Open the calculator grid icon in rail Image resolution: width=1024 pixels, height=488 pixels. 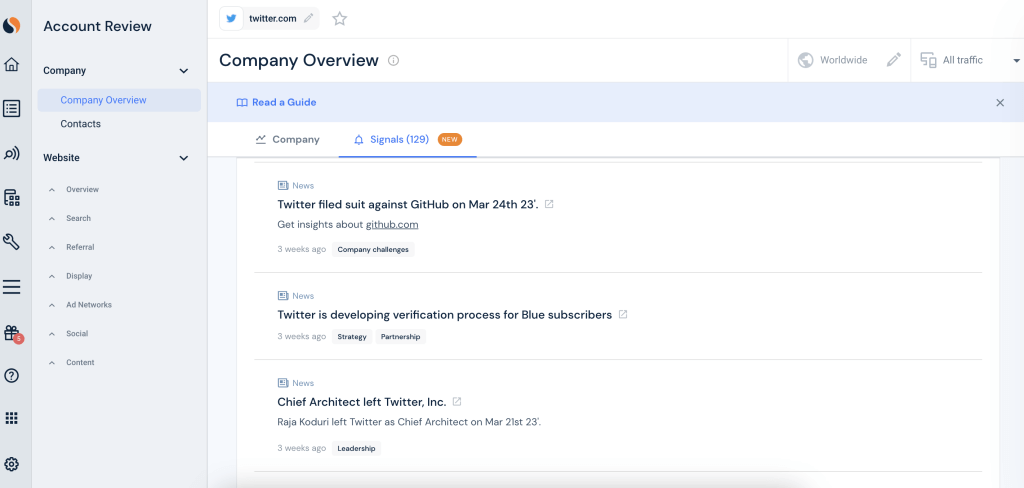(11, 198)
